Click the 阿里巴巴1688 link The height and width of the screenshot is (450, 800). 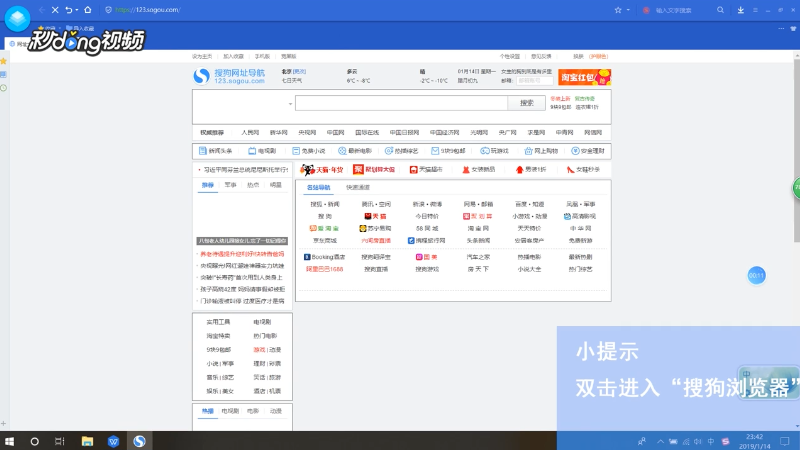pos(324,269)
